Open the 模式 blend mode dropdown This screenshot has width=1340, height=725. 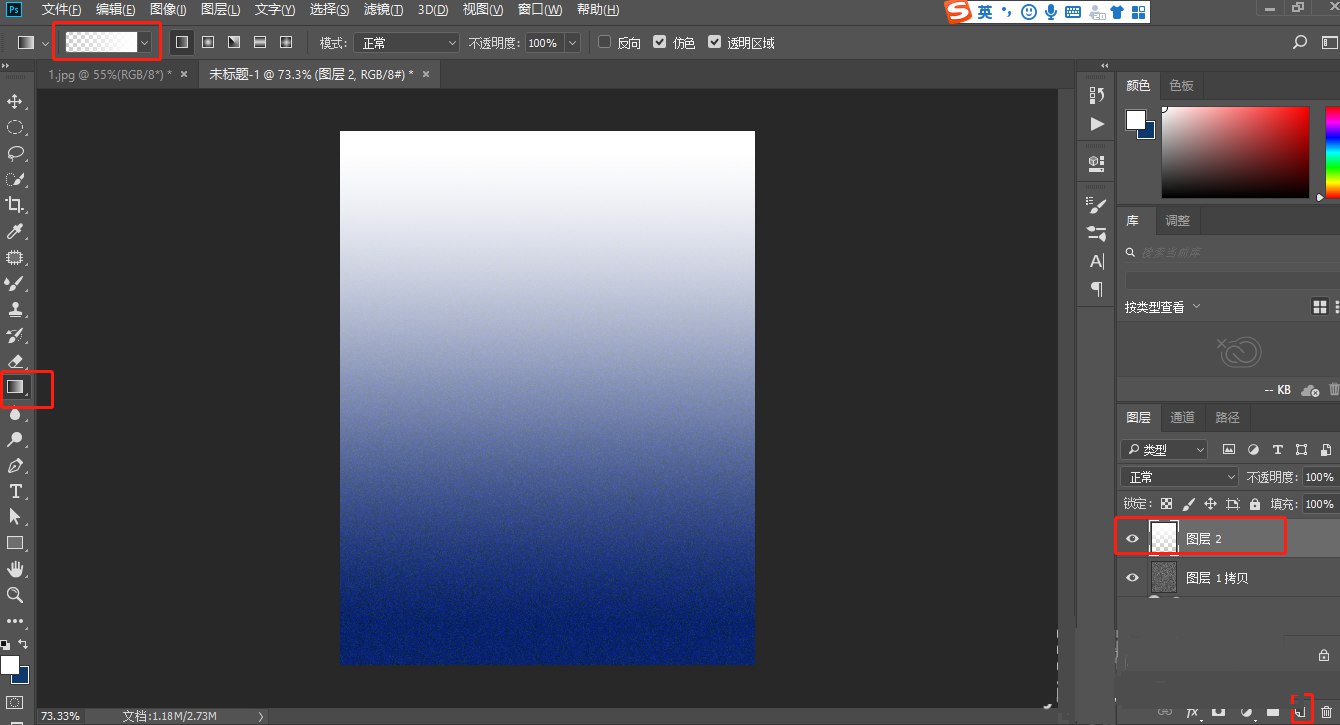pyautogui.click(x=405, y=42)
